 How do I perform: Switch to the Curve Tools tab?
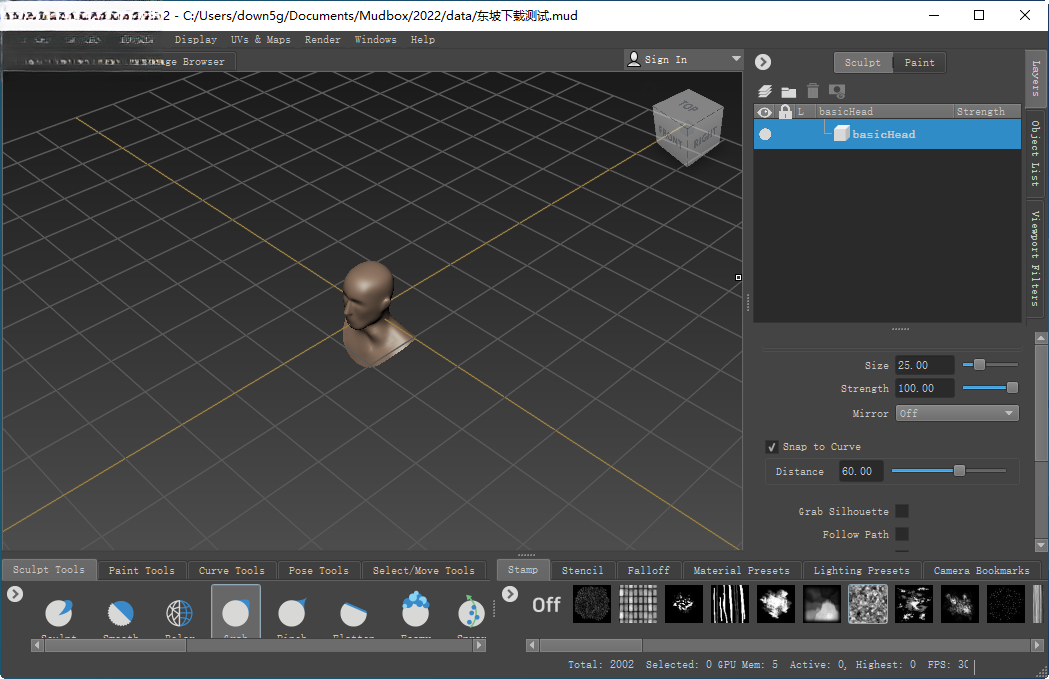coord(231,571)
